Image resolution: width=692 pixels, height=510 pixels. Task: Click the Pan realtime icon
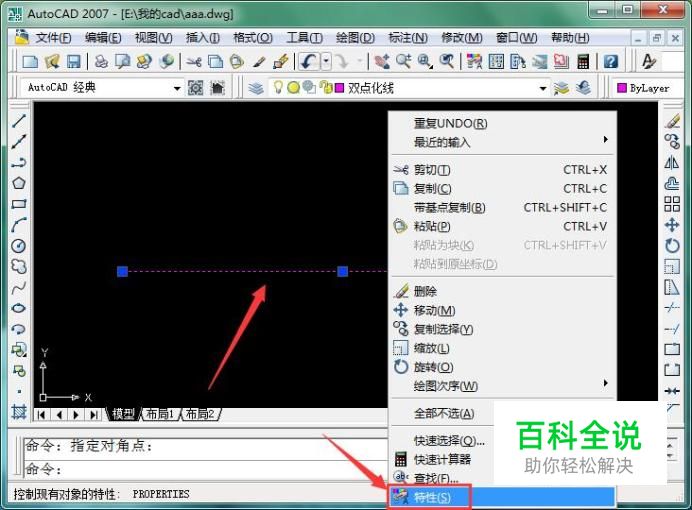pos(382,61)
